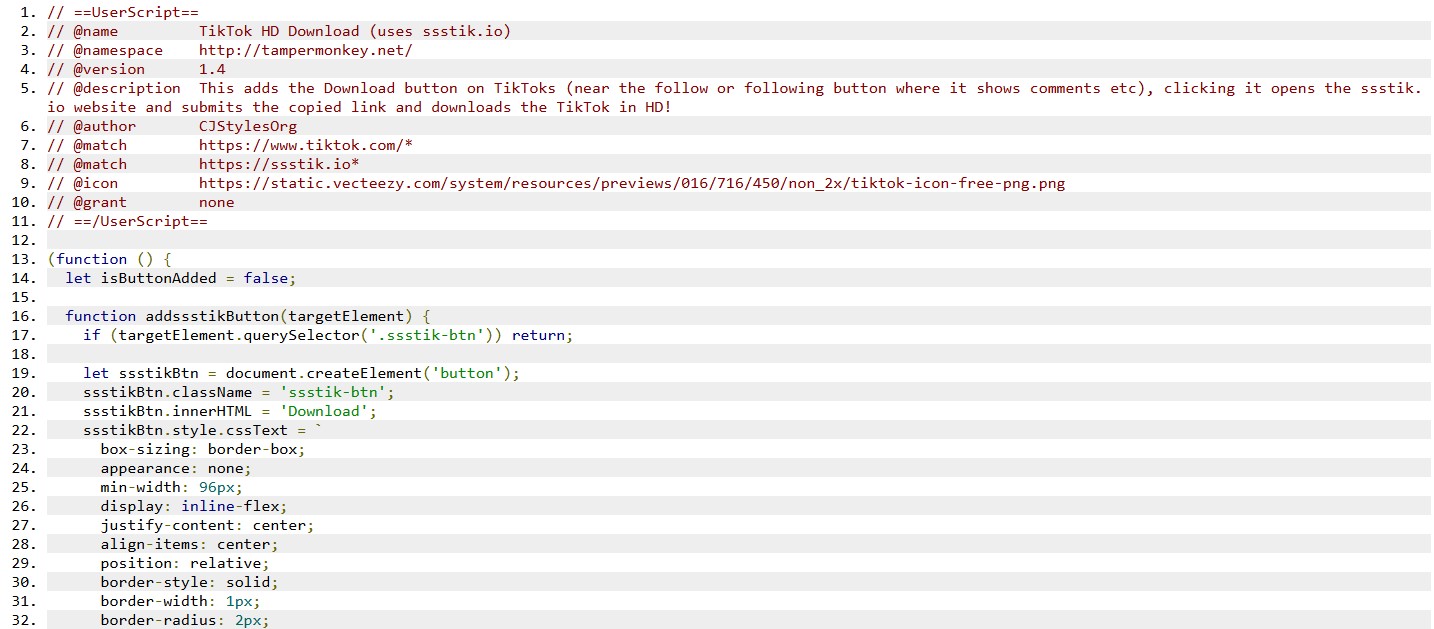Click line number 12 in the gutter
The width and height of the screenshot is (1434, 629).
pos(25,240)
